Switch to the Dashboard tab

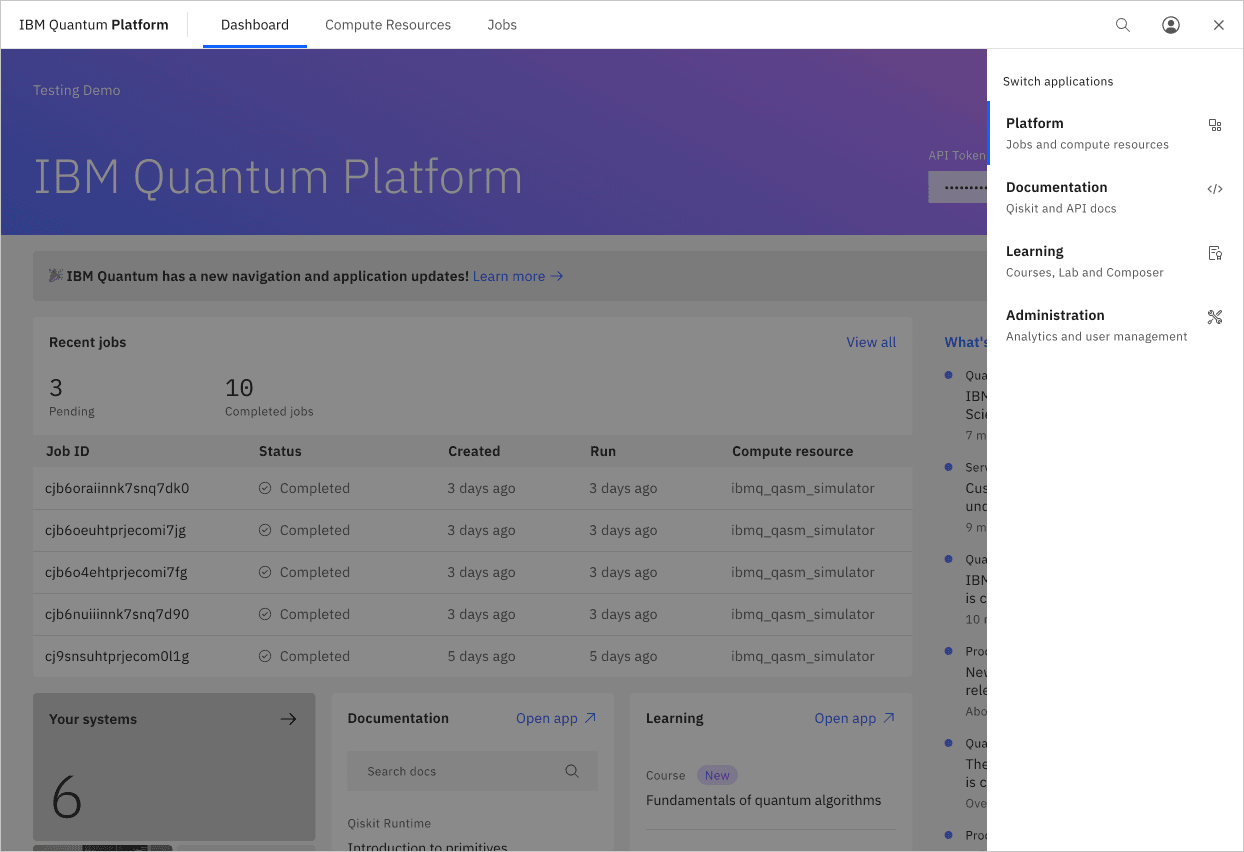(x=255, y=25)
